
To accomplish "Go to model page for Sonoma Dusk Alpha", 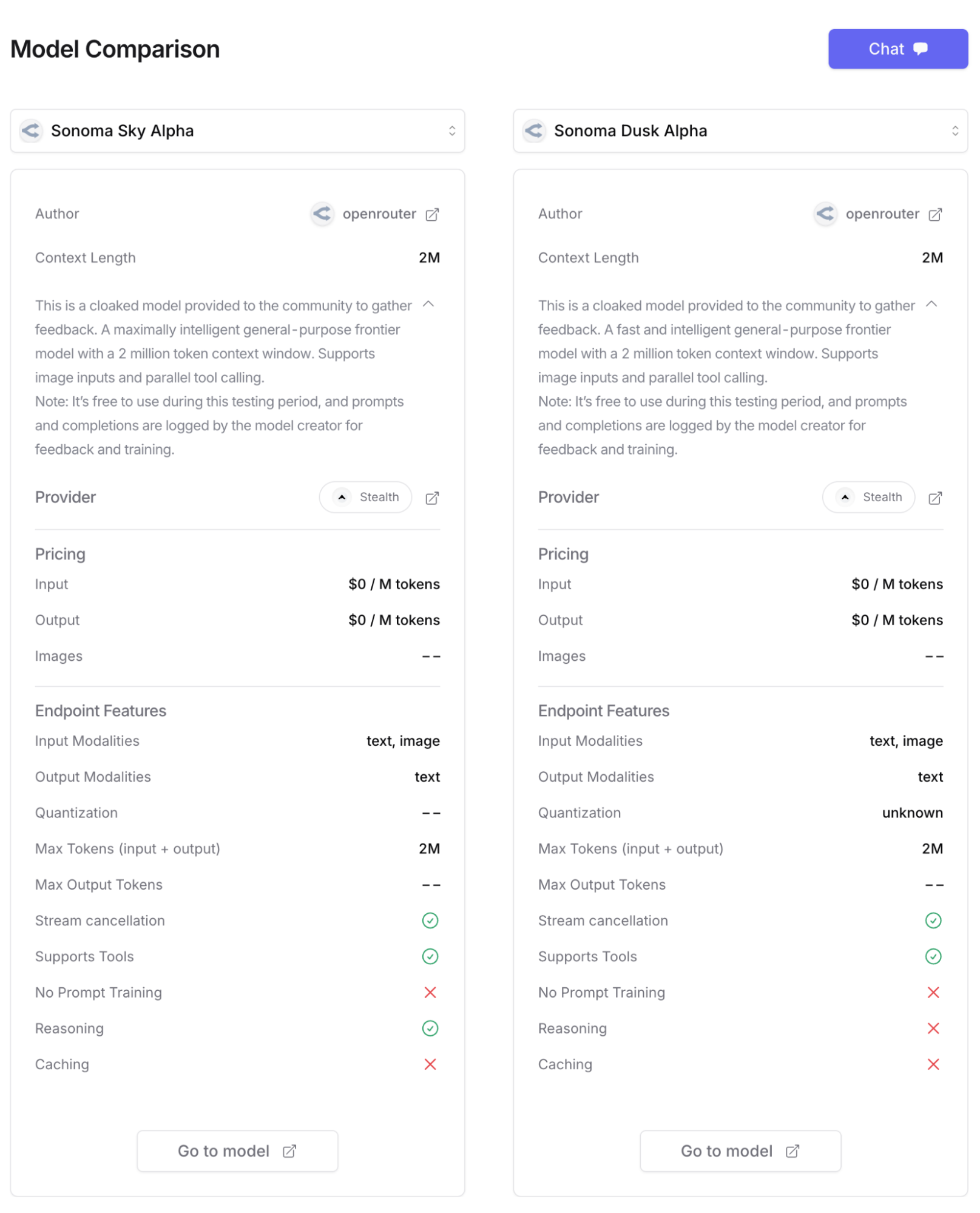I will 740,1151.
